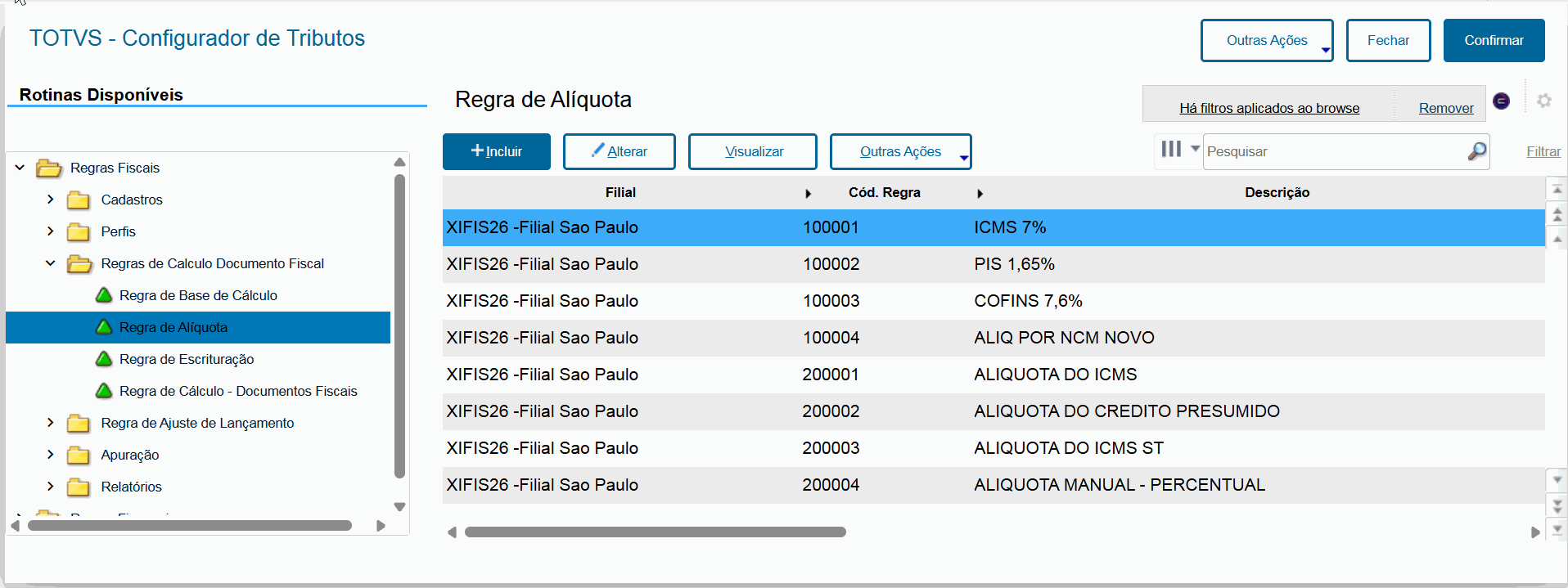This screenshot has height=588, width=1568.
Task: Click the Relatórios folder icon
Action: coord(79,487)
